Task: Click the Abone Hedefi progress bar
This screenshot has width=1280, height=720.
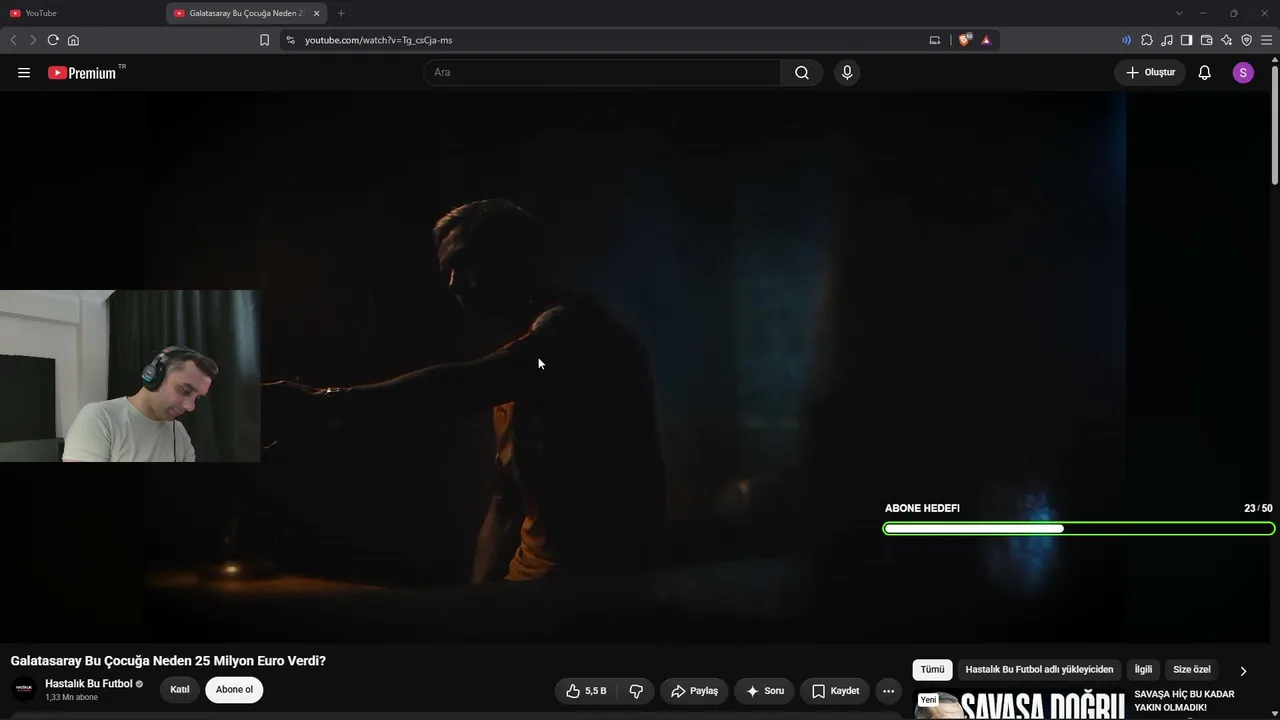Action: point(1079,528)
